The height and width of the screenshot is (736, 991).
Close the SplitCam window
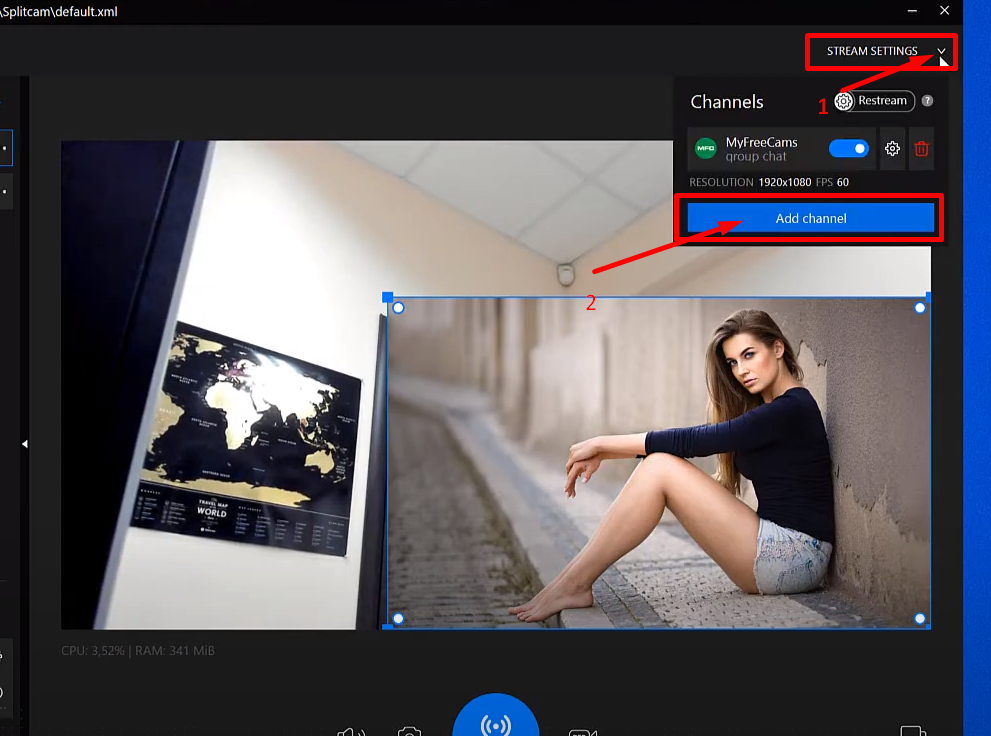click(x=944, y=11)
